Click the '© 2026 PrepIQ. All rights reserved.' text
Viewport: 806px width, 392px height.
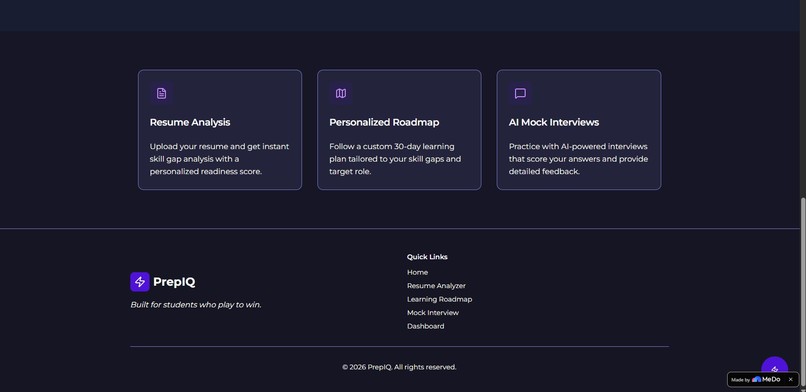coord(399,367)
